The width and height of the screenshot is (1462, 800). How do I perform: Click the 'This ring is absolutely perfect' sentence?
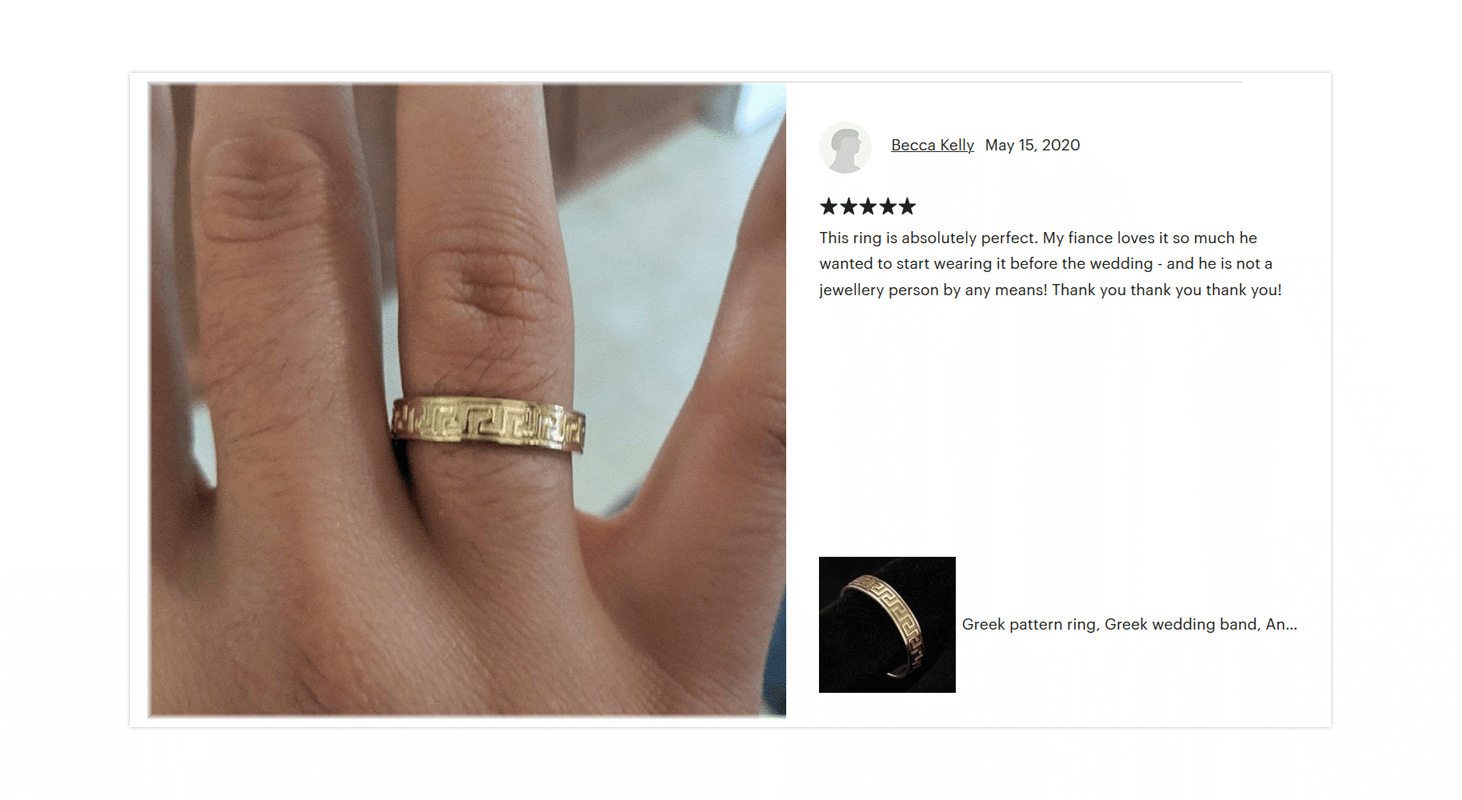[x=929, y=238]
